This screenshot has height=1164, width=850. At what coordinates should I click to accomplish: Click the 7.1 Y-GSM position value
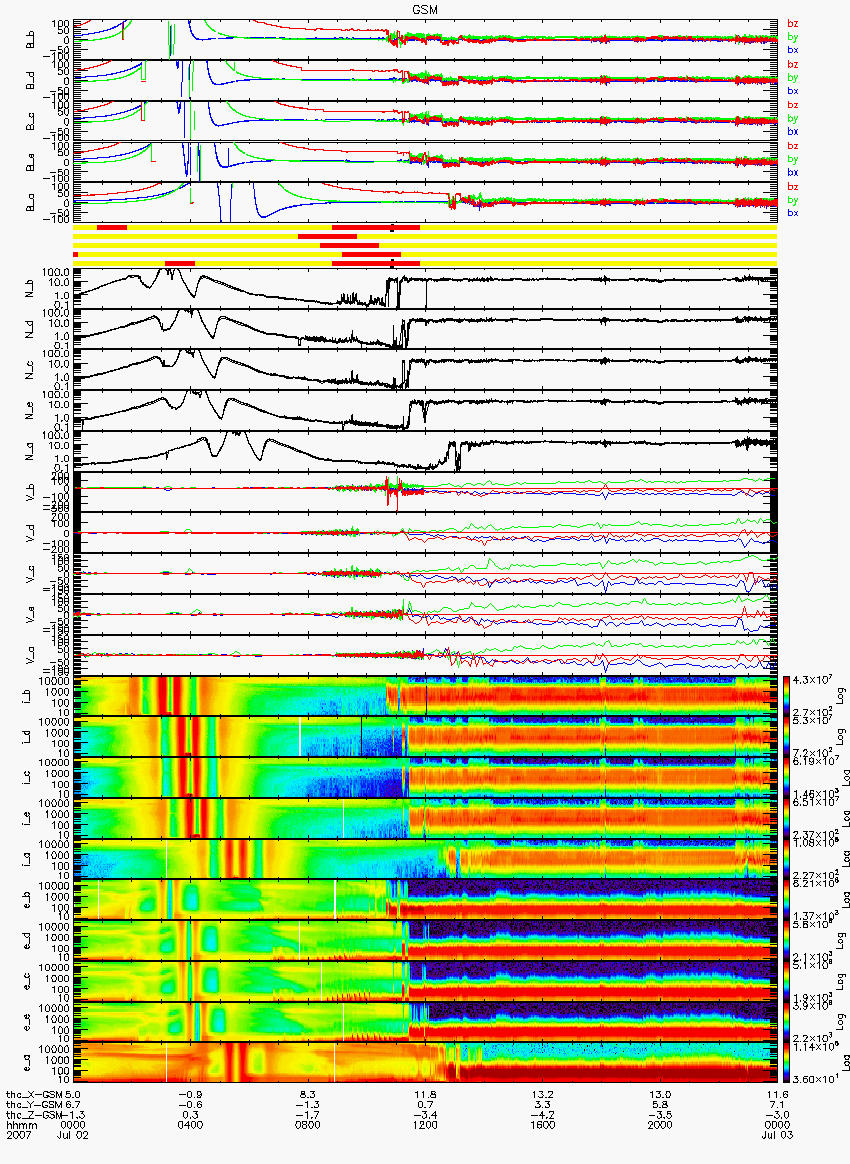point(777,1105)
